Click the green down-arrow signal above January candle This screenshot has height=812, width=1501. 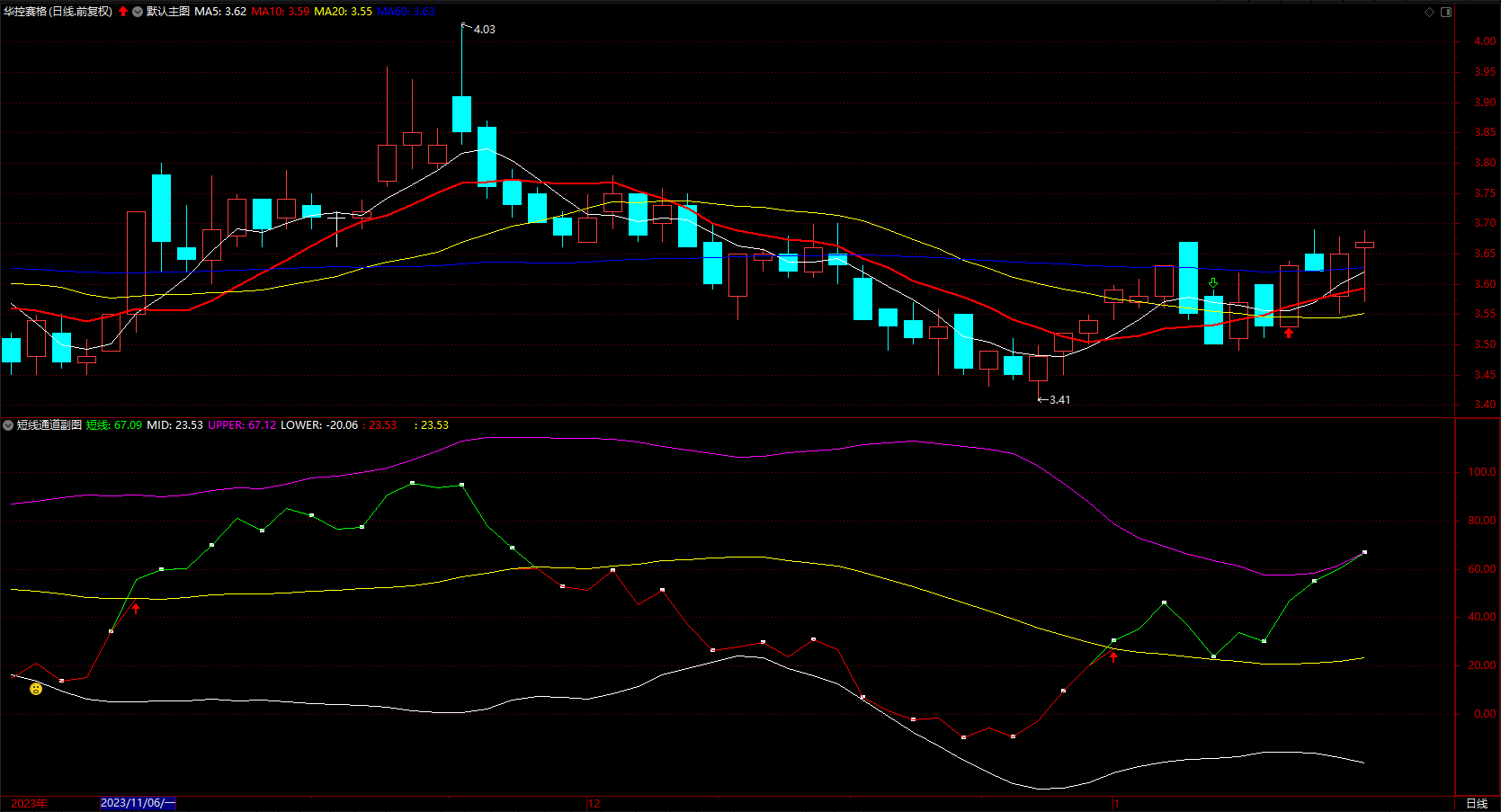click(1213, 283)
